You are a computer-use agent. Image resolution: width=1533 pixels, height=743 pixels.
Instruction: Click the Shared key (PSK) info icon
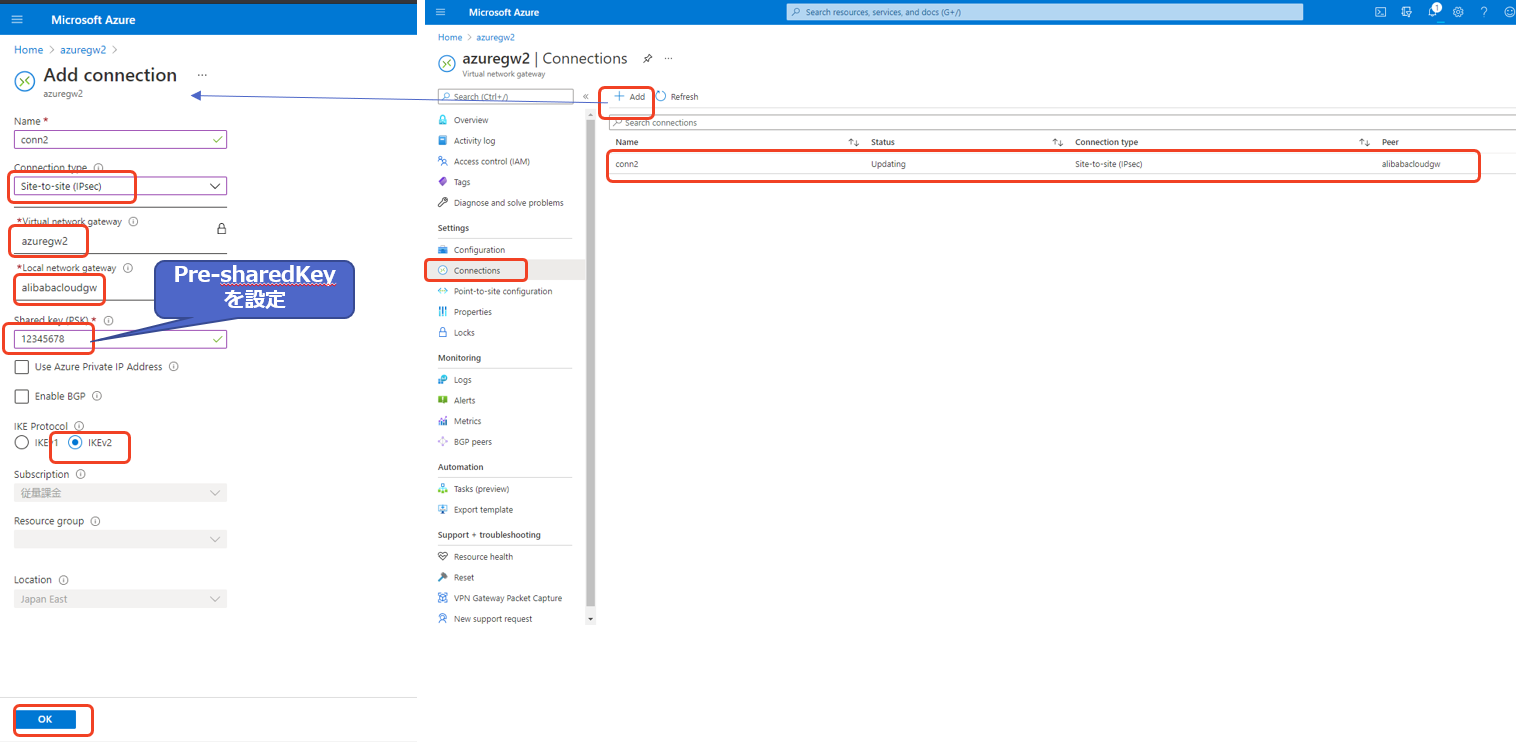coord(108,320)
